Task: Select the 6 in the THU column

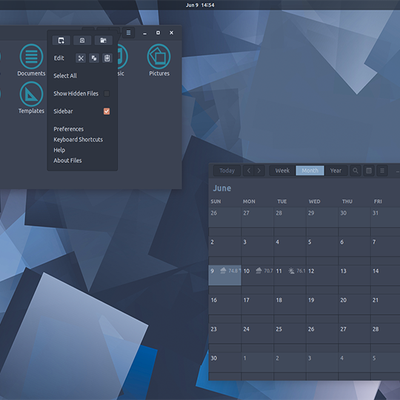Action: pyautogui.click(x=354, y=246)
